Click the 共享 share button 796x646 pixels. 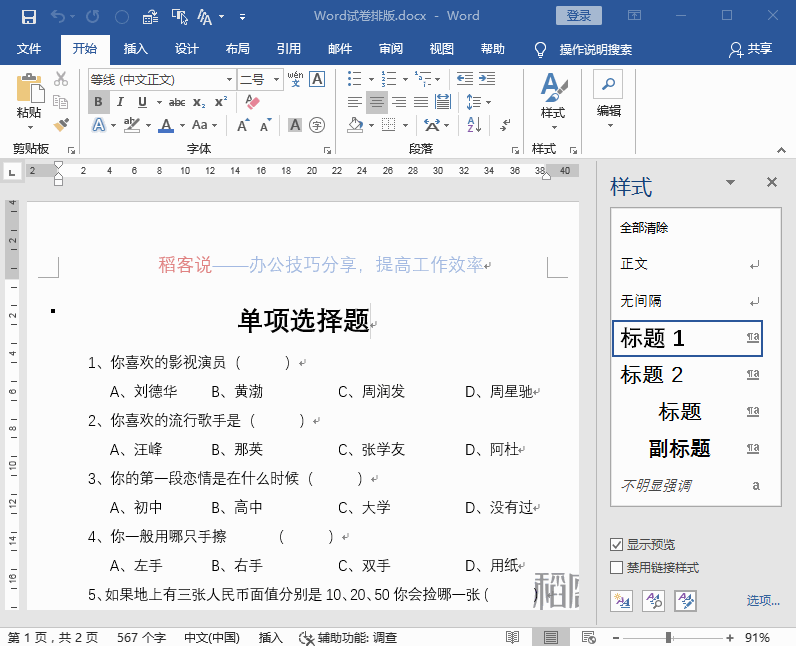tap(751, 49)
